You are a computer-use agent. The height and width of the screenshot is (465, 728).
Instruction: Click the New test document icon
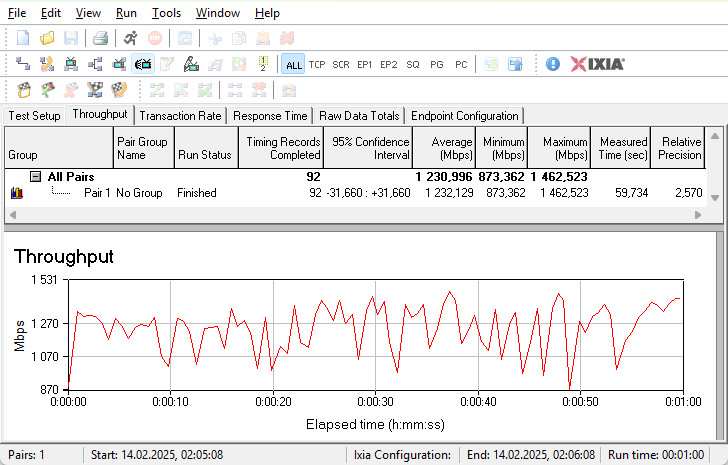23,38
